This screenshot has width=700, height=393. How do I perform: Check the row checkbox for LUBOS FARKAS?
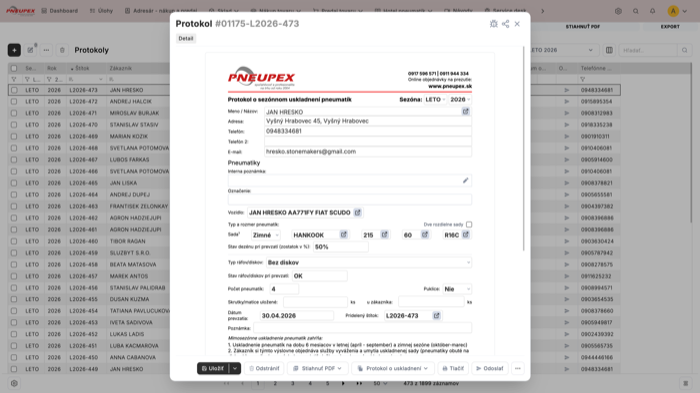(x=14, y=159)
